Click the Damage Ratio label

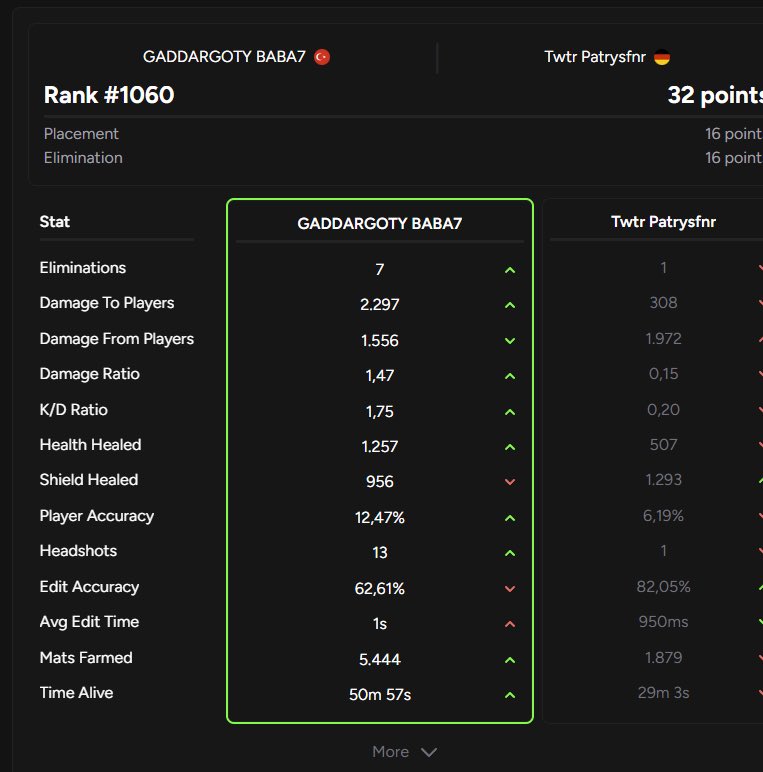coord(90,374)
